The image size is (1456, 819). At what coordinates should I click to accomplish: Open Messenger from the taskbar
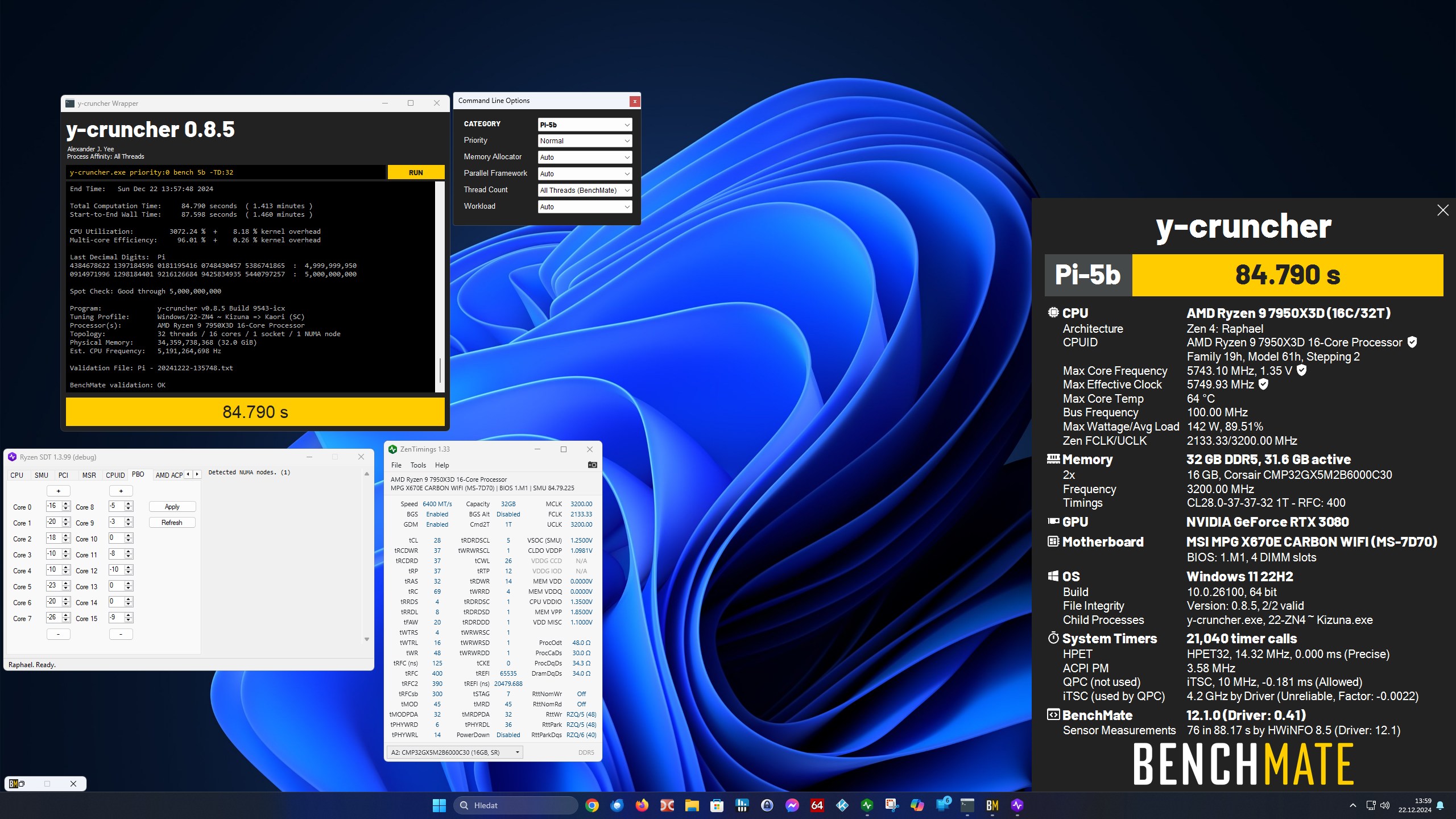(x=792, y=805)
